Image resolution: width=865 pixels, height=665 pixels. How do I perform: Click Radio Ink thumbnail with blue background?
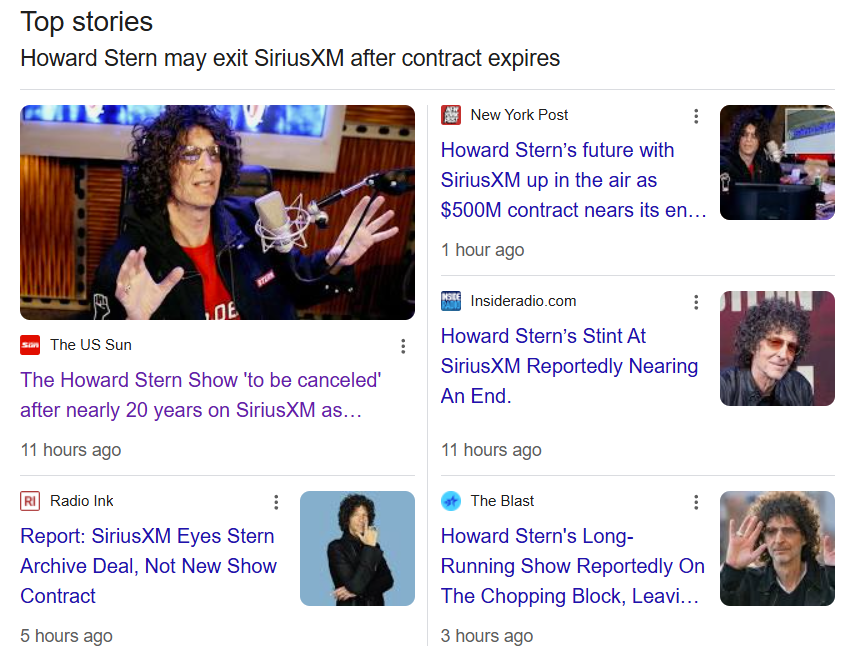357,548
